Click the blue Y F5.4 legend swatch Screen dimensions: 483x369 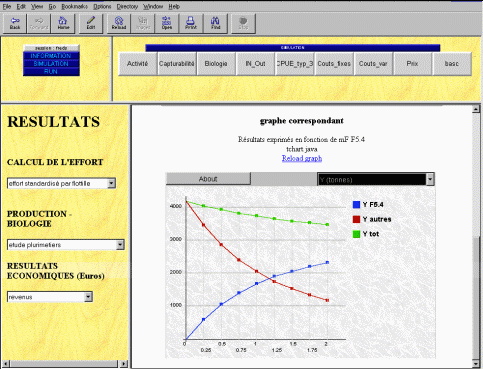[356, 205]
